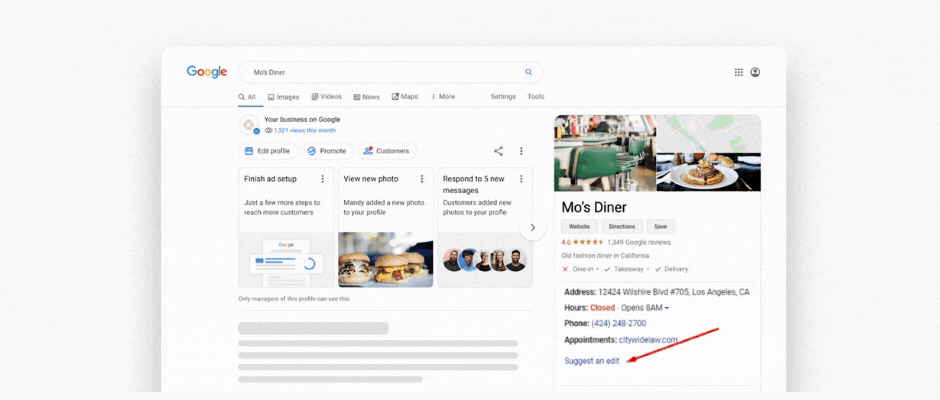940x400 pixels.
Task: Open the Google apps grid
Action: coord(739,72)
